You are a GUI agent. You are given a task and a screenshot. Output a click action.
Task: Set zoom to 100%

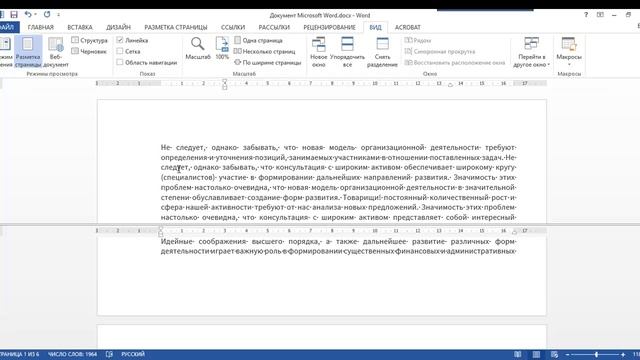pyautogui.click(x=222, y=49)
